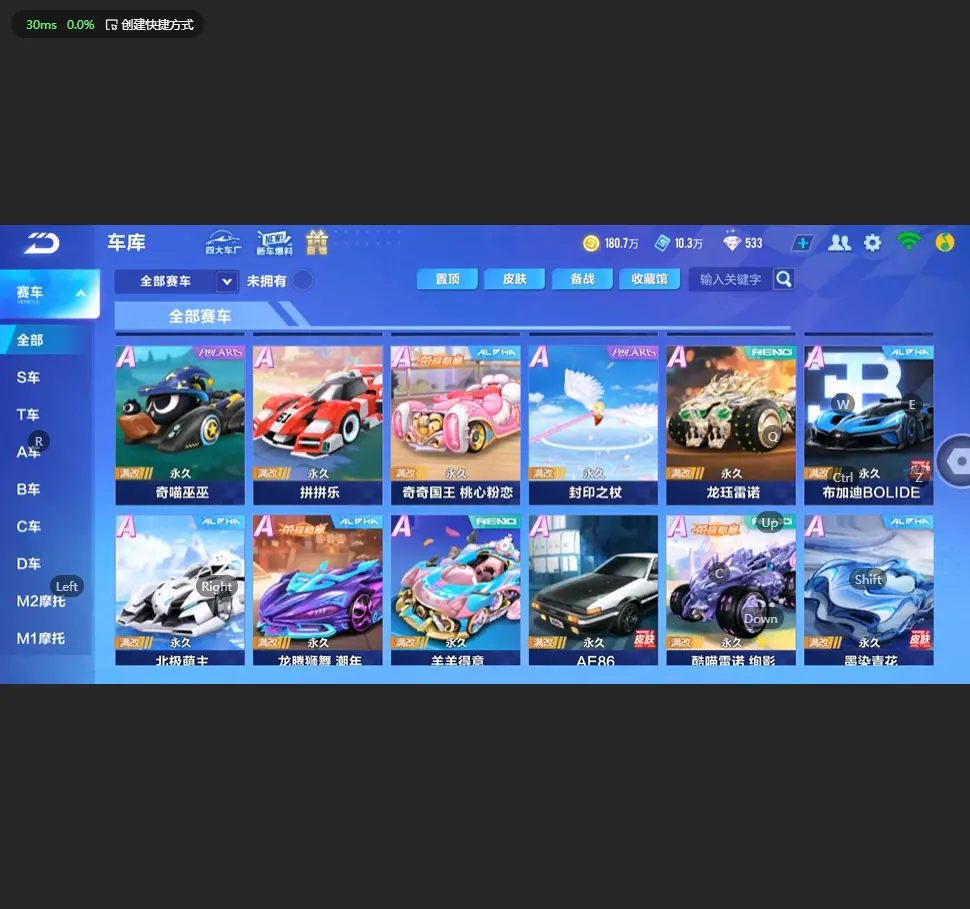The width and height of the screenshot is (970, 909).
Task: Click the diamond currency icon
Action: click(x=732, y=243)
